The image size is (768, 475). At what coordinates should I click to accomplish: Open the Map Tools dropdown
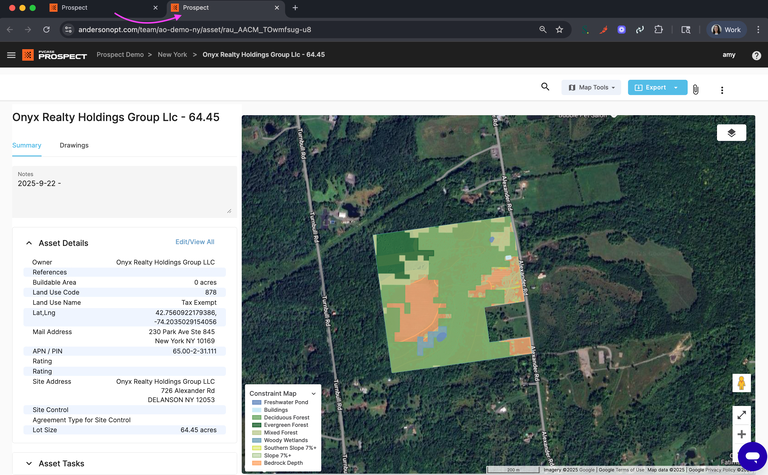(593, 88)
